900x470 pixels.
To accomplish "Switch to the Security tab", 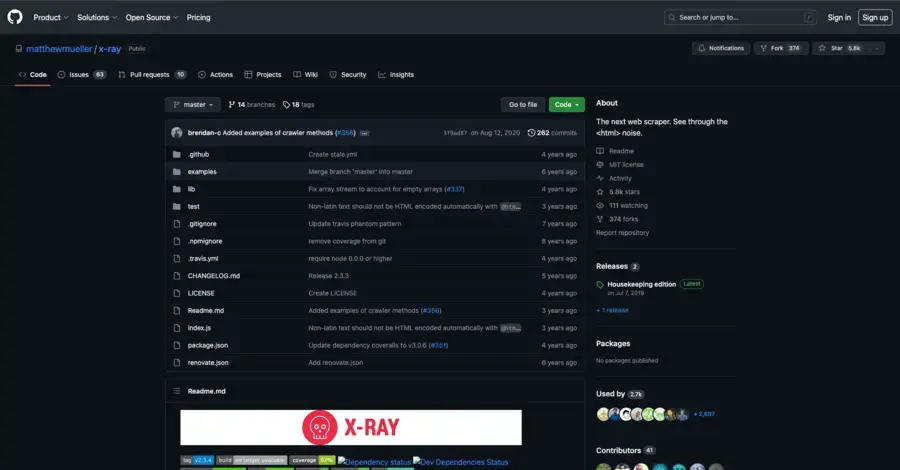I will click(x=348, y=75).
